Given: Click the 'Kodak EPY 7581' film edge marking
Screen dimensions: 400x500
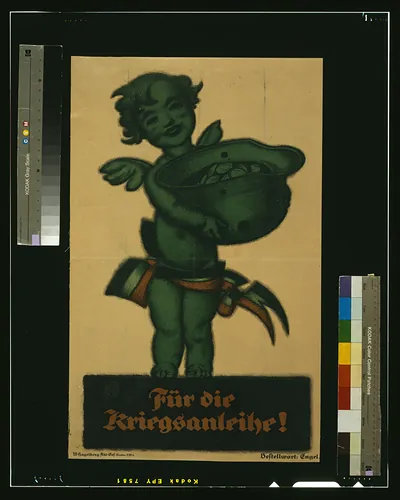Looking at the screenshot, I should [158, 481].
